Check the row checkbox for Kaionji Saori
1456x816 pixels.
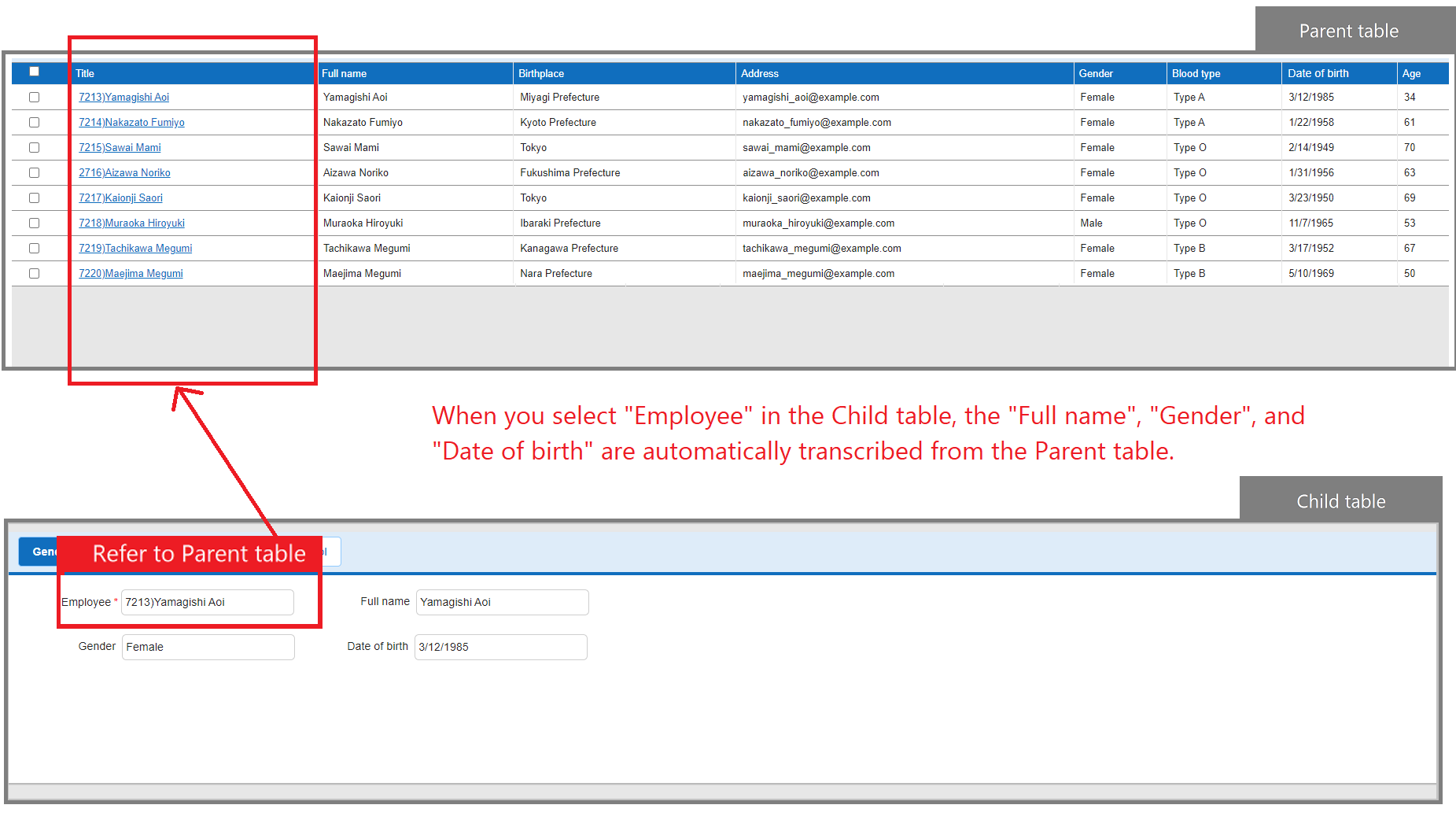coord(34,198)
